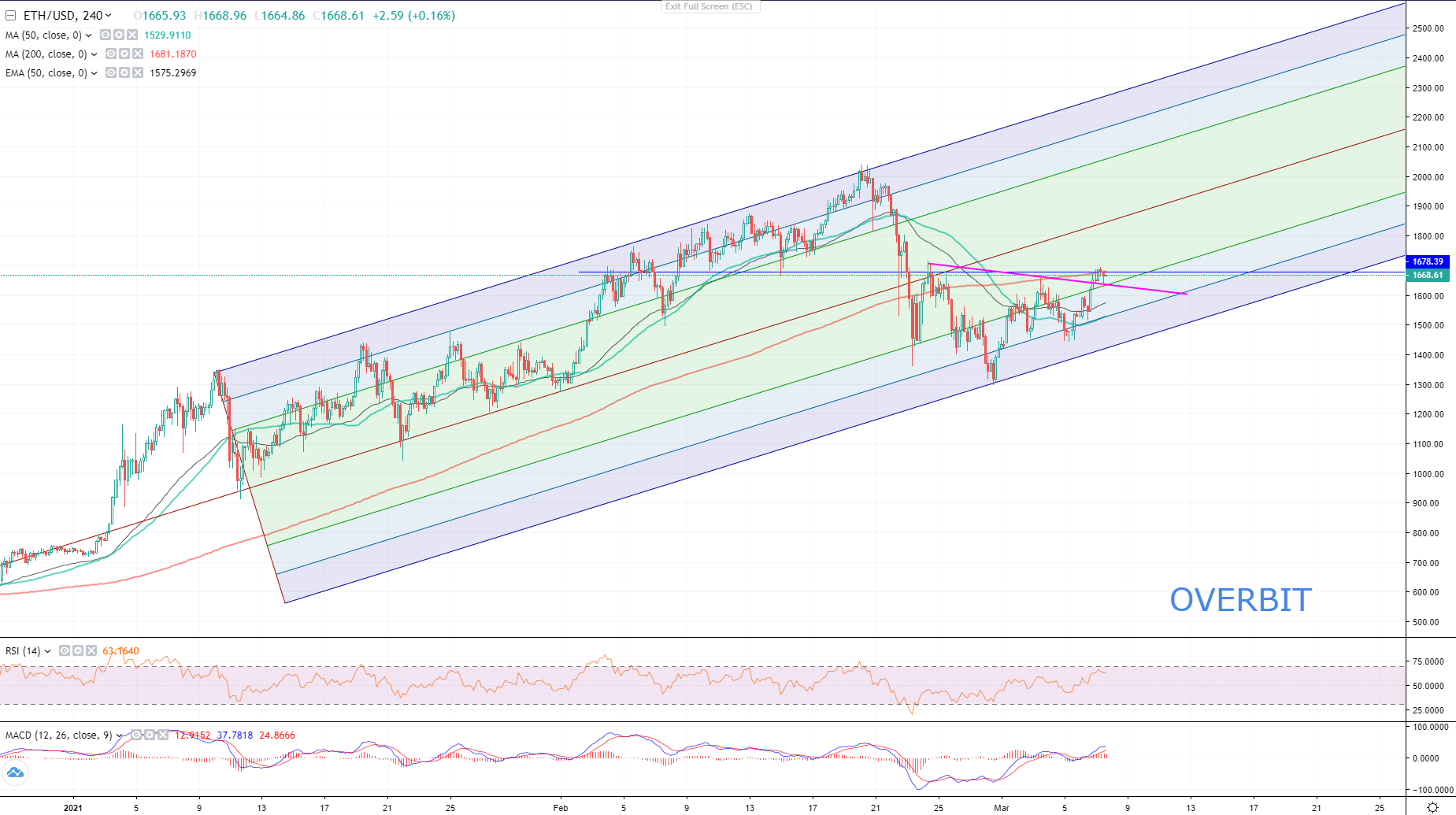Expand the MA (200, close, 0) dropdown
The height and width of the screenshot is (815, 1456).
pyautogui.click(x=94, y=54)
